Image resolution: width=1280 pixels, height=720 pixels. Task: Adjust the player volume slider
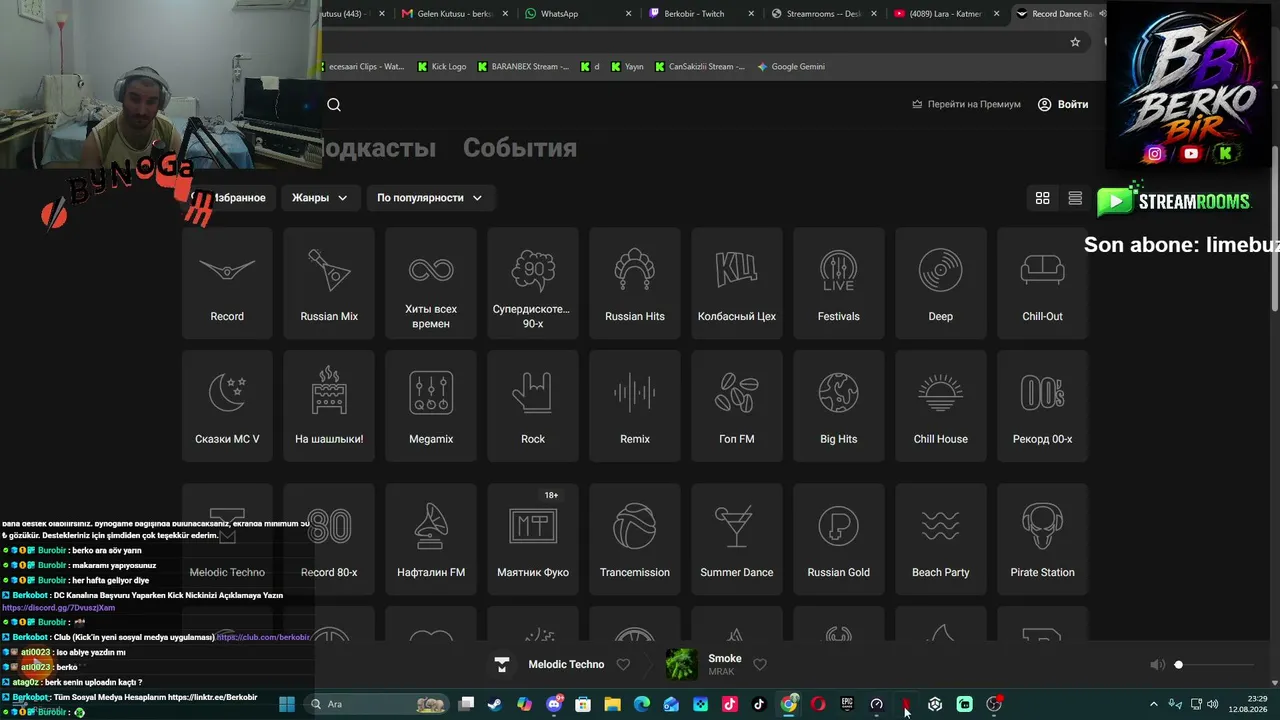tap(1214, 665)
